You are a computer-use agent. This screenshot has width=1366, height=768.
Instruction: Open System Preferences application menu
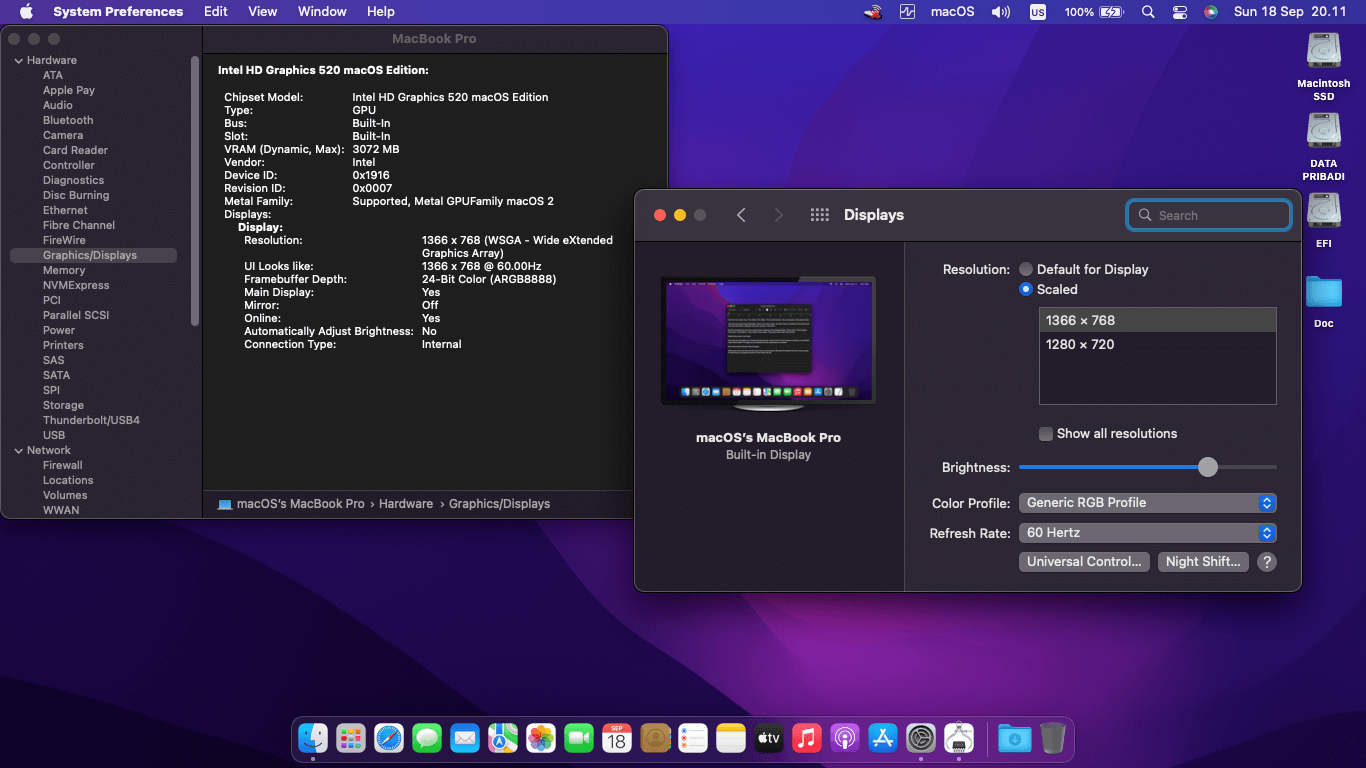(x=118, y=12)
